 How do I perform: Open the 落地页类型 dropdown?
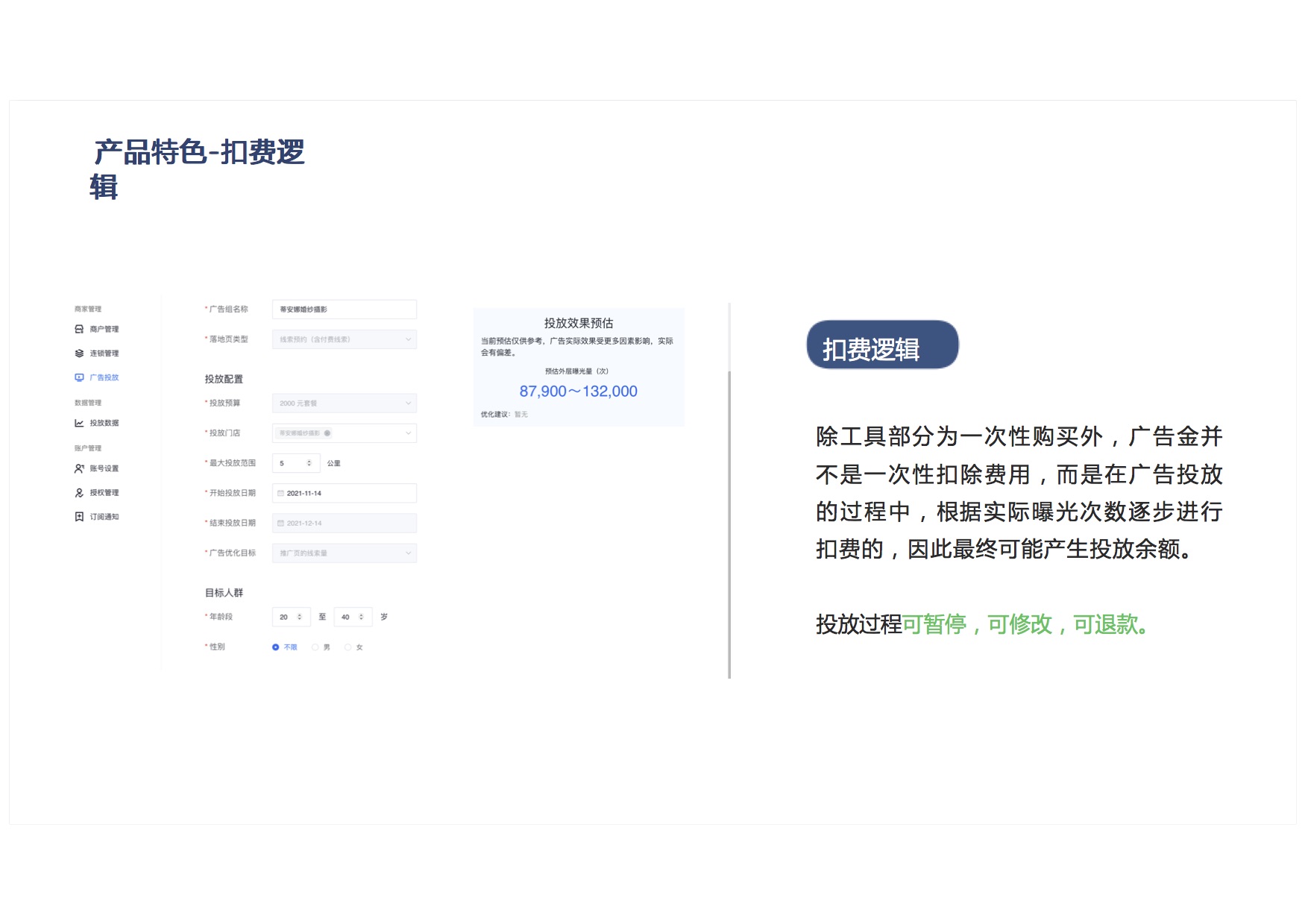pos(344,339)
